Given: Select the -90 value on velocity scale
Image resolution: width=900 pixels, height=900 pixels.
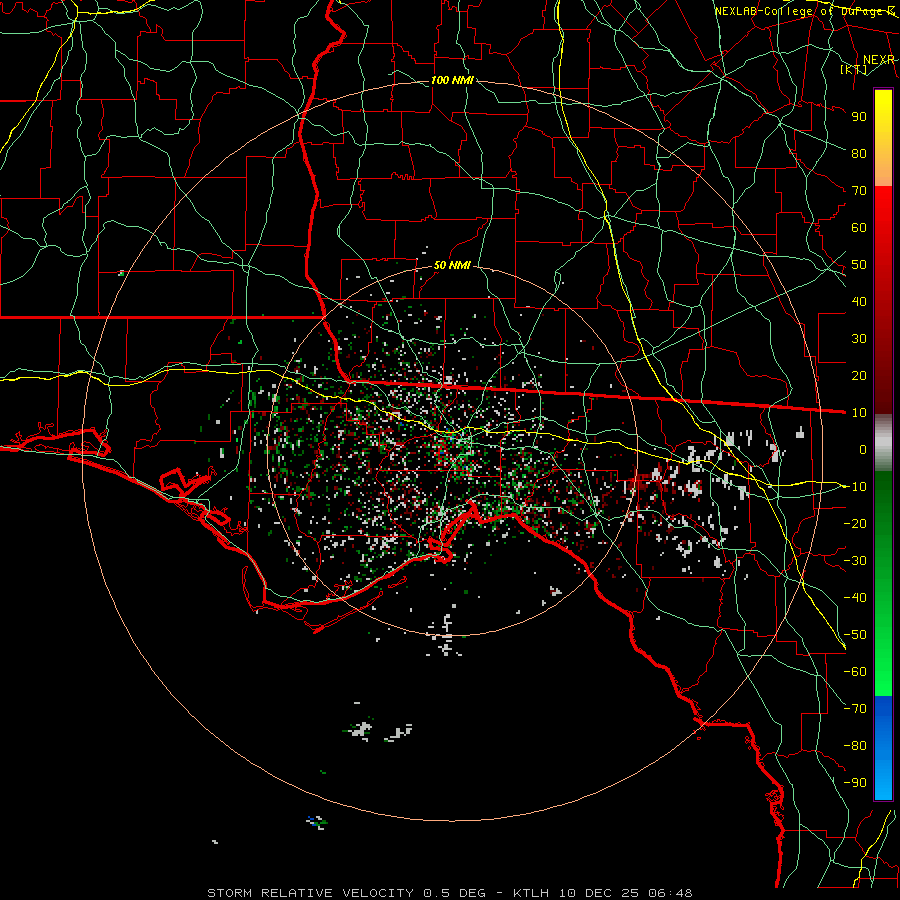Looking at the screenshot, I should pyautogui.click(x=855, y=783).
